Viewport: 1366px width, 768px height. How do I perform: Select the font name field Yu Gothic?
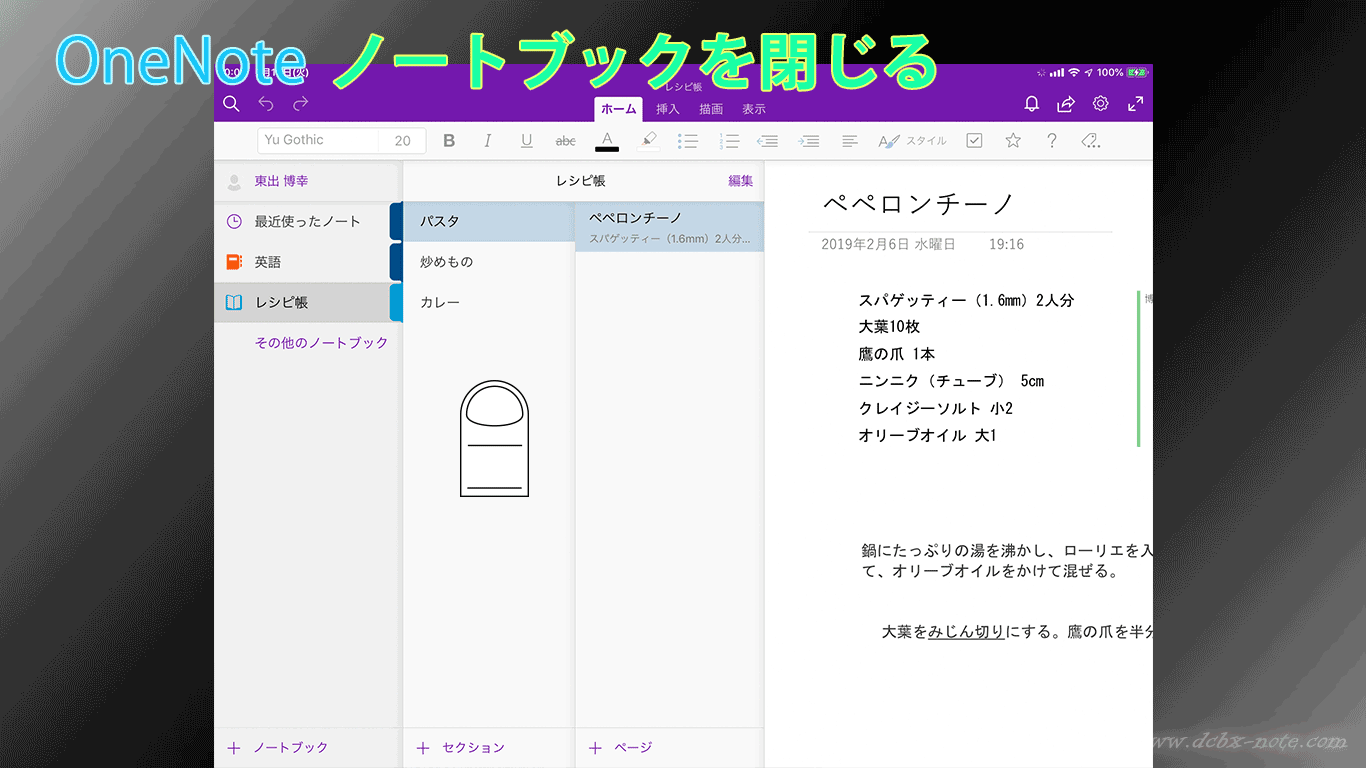pos(318,141)
